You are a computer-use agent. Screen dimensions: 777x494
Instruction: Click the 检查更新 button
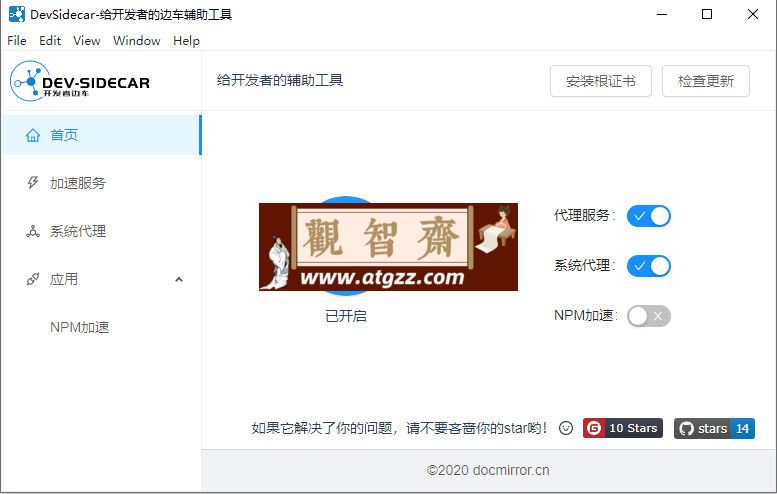pos(706,81)
